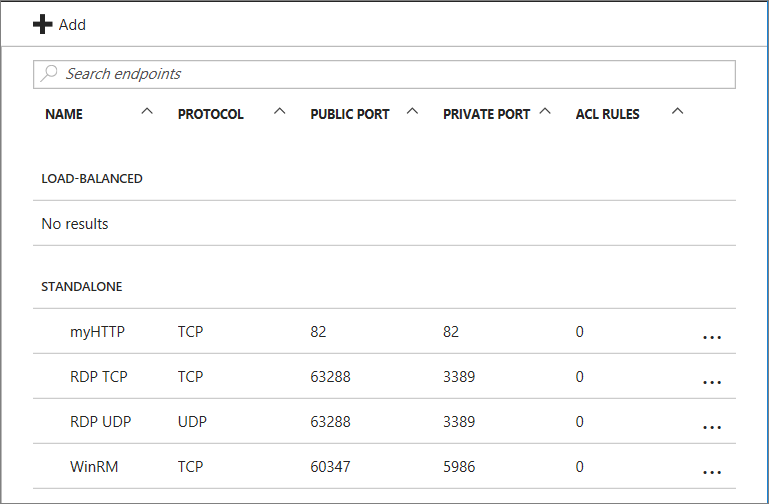
Task: Click the Add label in the toolbar
Action: coord(72,25)
